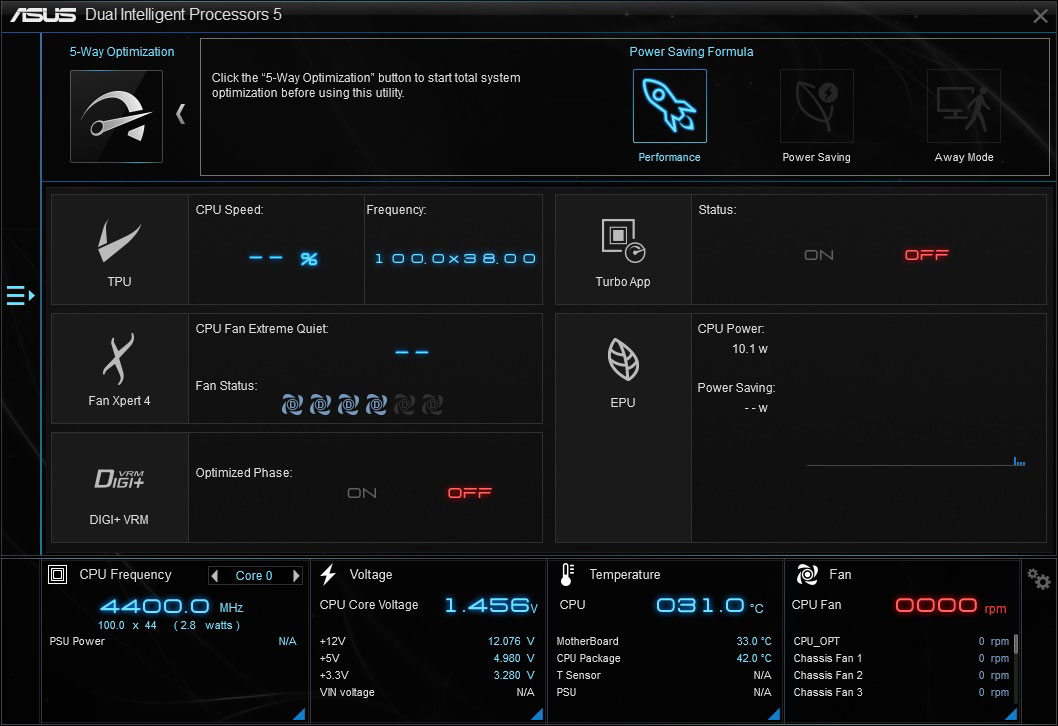Set Optimized Phase to OFF

[470, 493]
